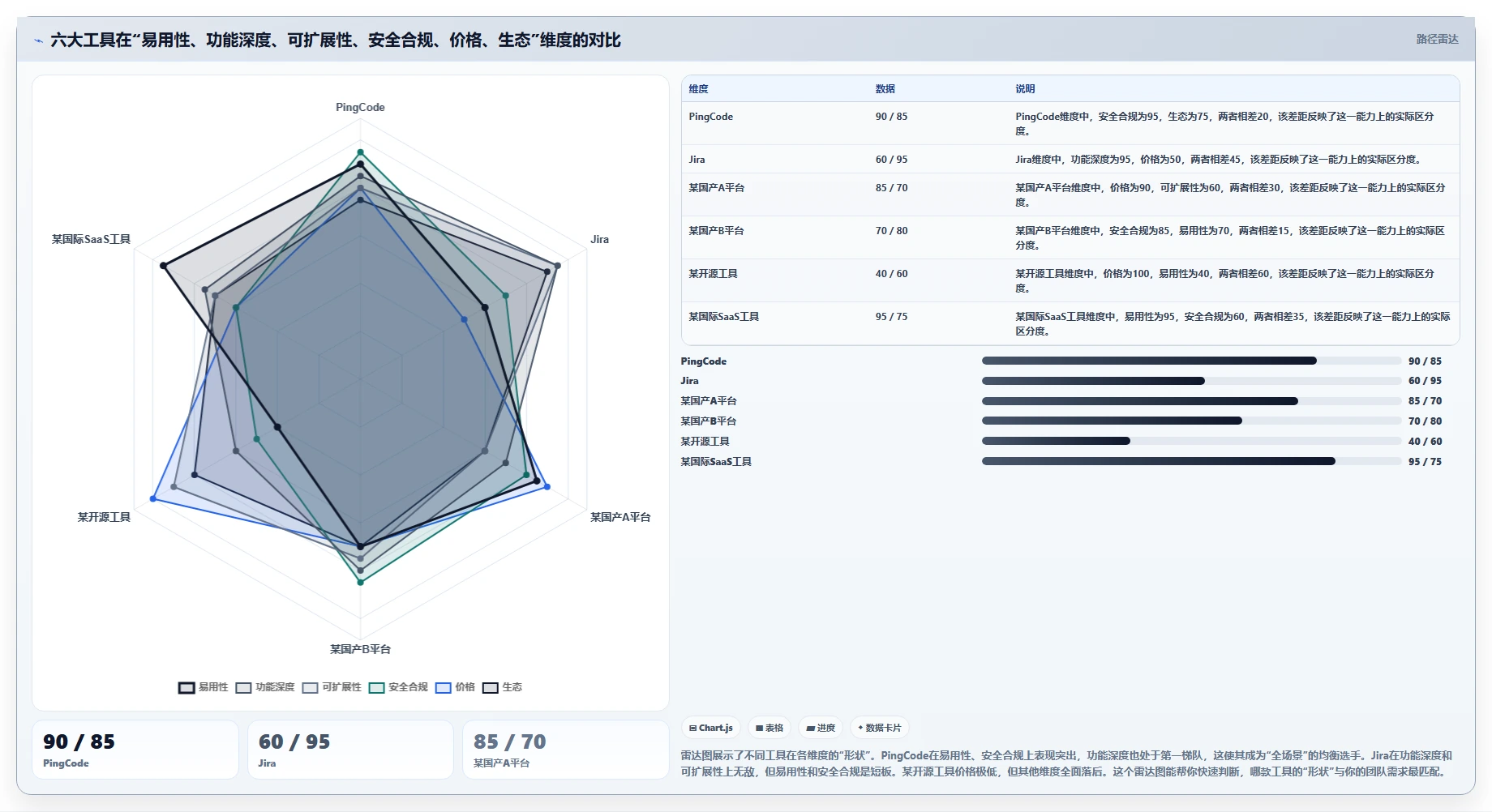Toggle the 易用性 legend series
The width and height of the screenshot is (1492, 812).
click(x=204, y=687)
